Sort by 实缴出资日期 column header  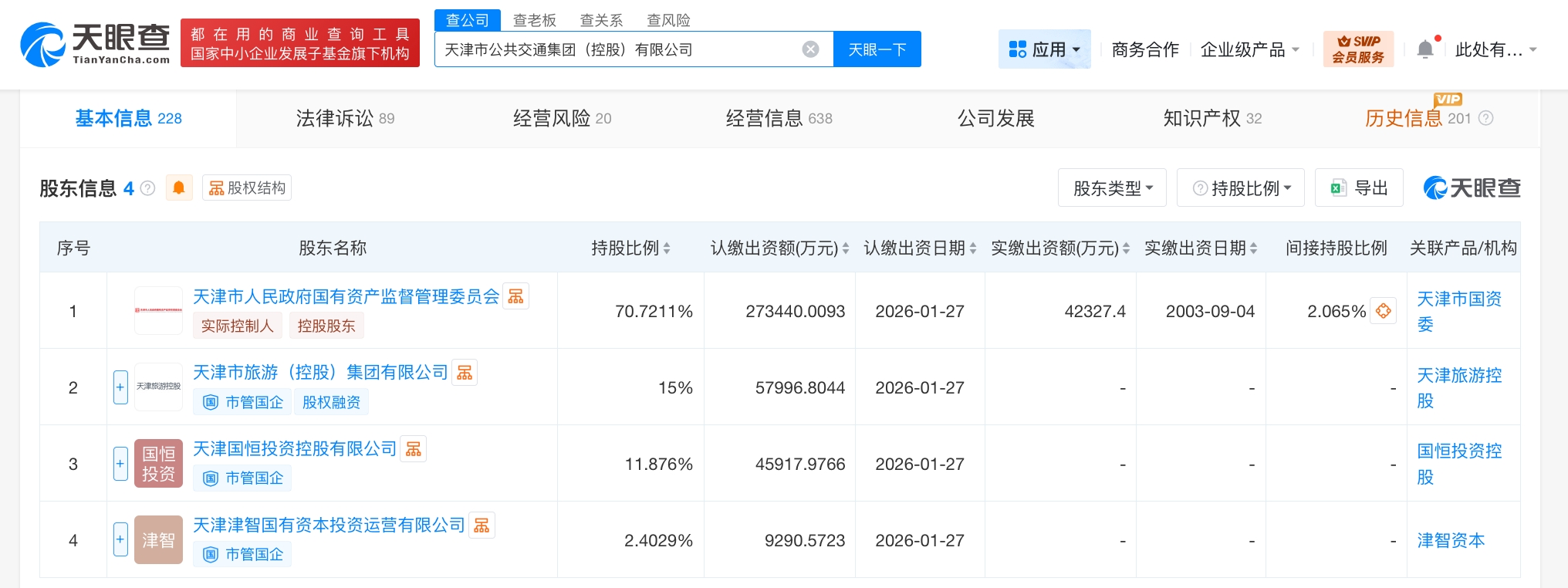click(1200, 248)
